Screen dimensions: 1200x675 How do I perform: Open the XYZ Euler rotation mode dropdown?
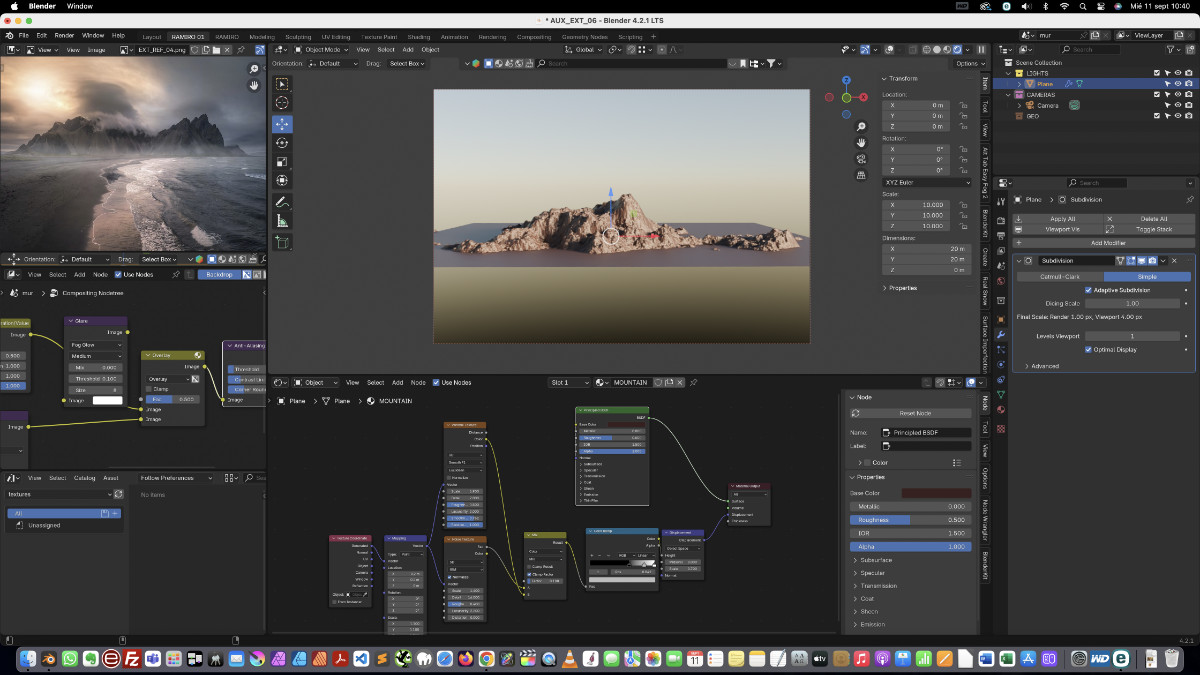926,183
